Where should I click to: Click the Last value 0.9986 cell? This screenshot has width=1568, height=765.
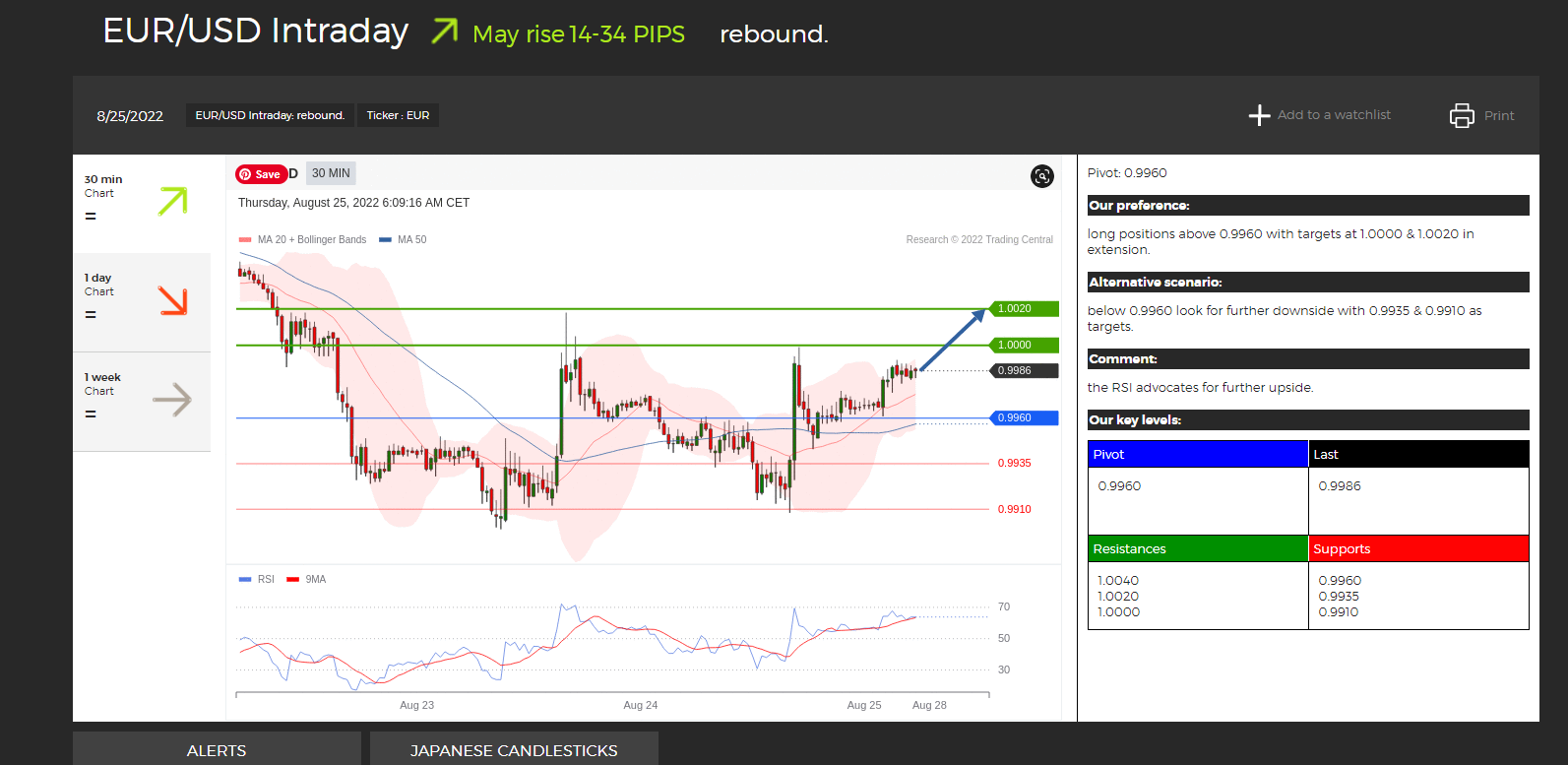tap(1418, 500)
